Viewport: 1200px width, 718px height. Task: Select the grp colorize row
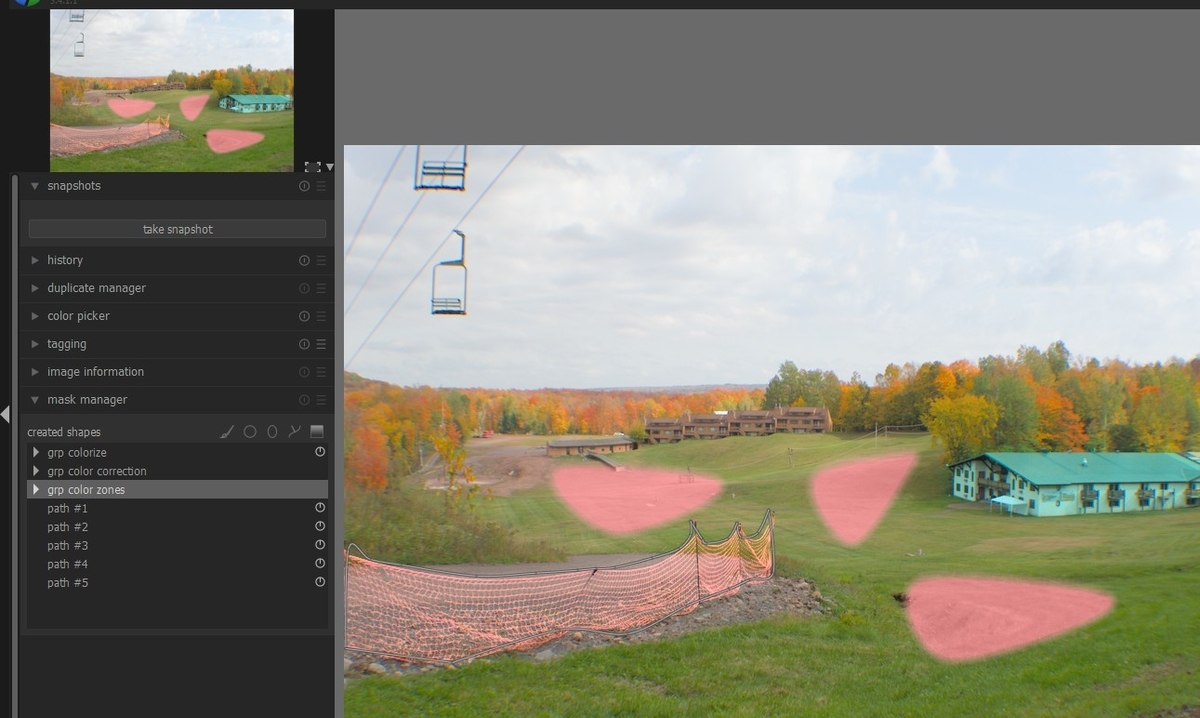pyautogui.click(x=177, y=452)
